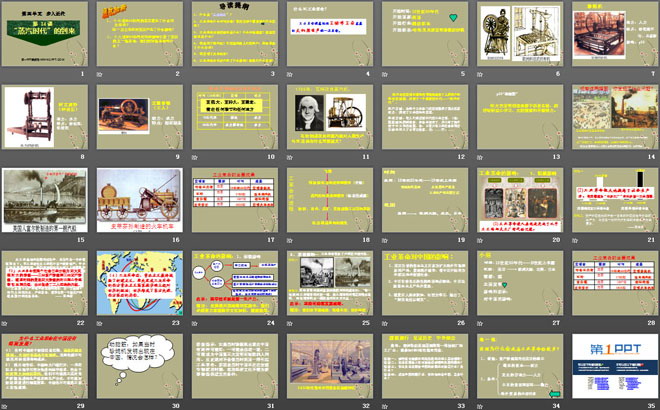Preview animation via star icon under slide 23
Viewport: 660px width, 410px height.
pos(100,323)
